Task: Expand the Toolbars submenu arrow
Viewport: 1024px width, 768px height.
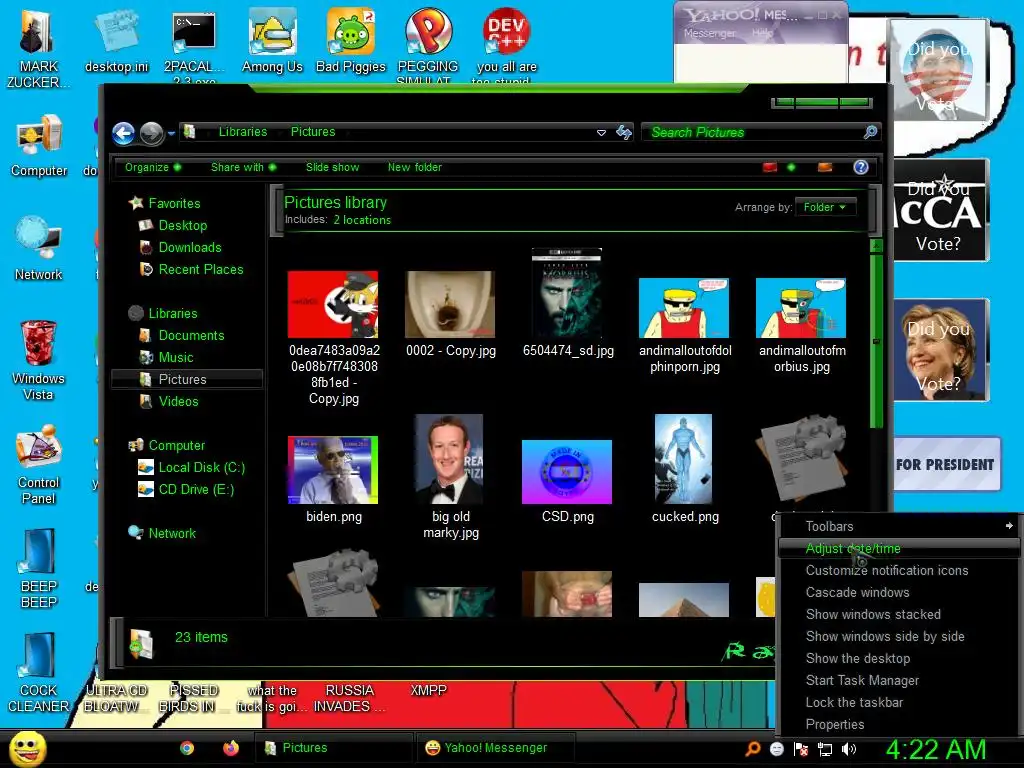Action: [1009, 526]
